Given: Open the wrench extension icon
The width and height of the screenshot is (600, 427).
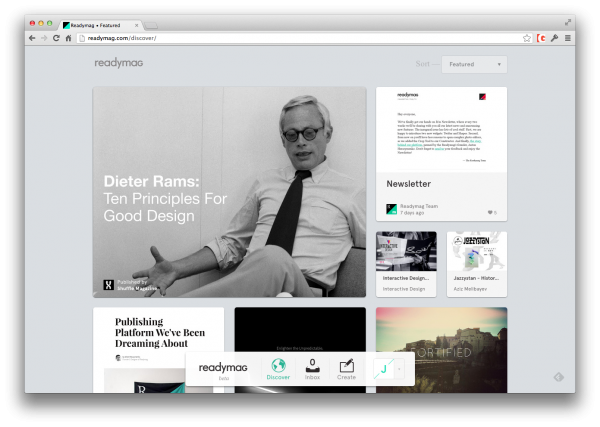Looking at the screenshot, I should (554, 38).
